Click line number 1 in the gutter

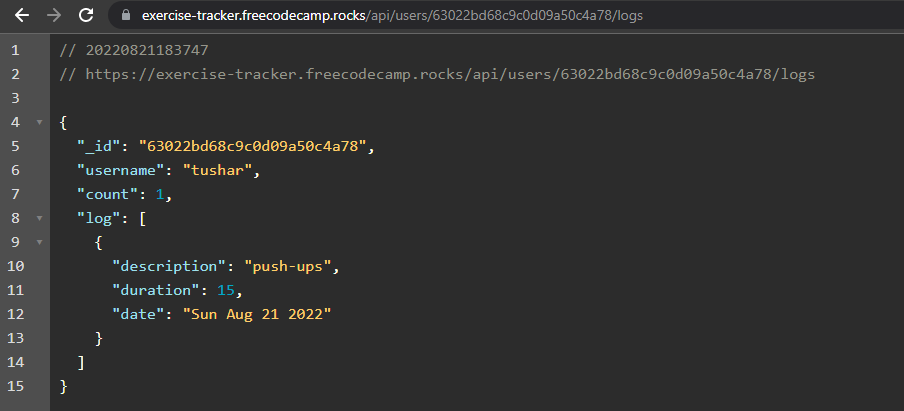pos(15,51)
